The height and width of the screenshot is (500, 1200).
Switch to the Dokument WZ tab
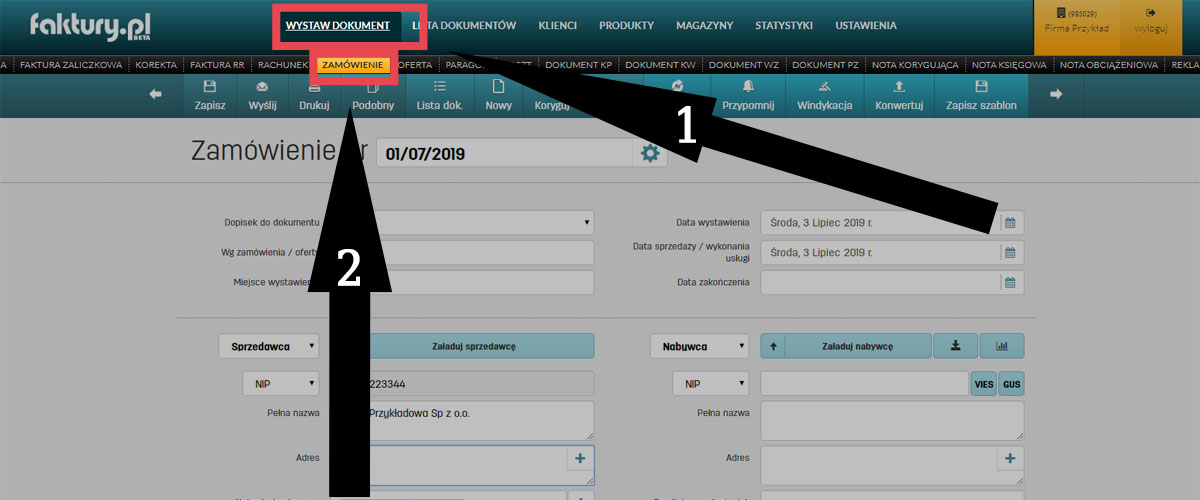745,65
